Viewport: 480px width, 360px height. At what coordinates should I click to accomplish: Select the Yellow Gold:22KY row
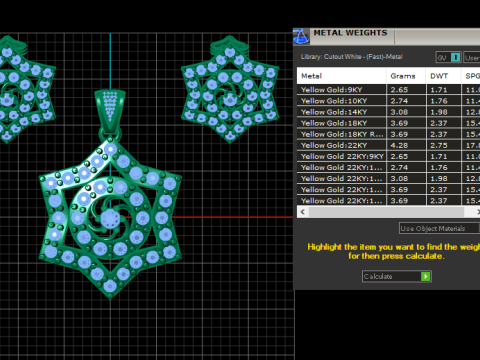click(x=388, y=145)
